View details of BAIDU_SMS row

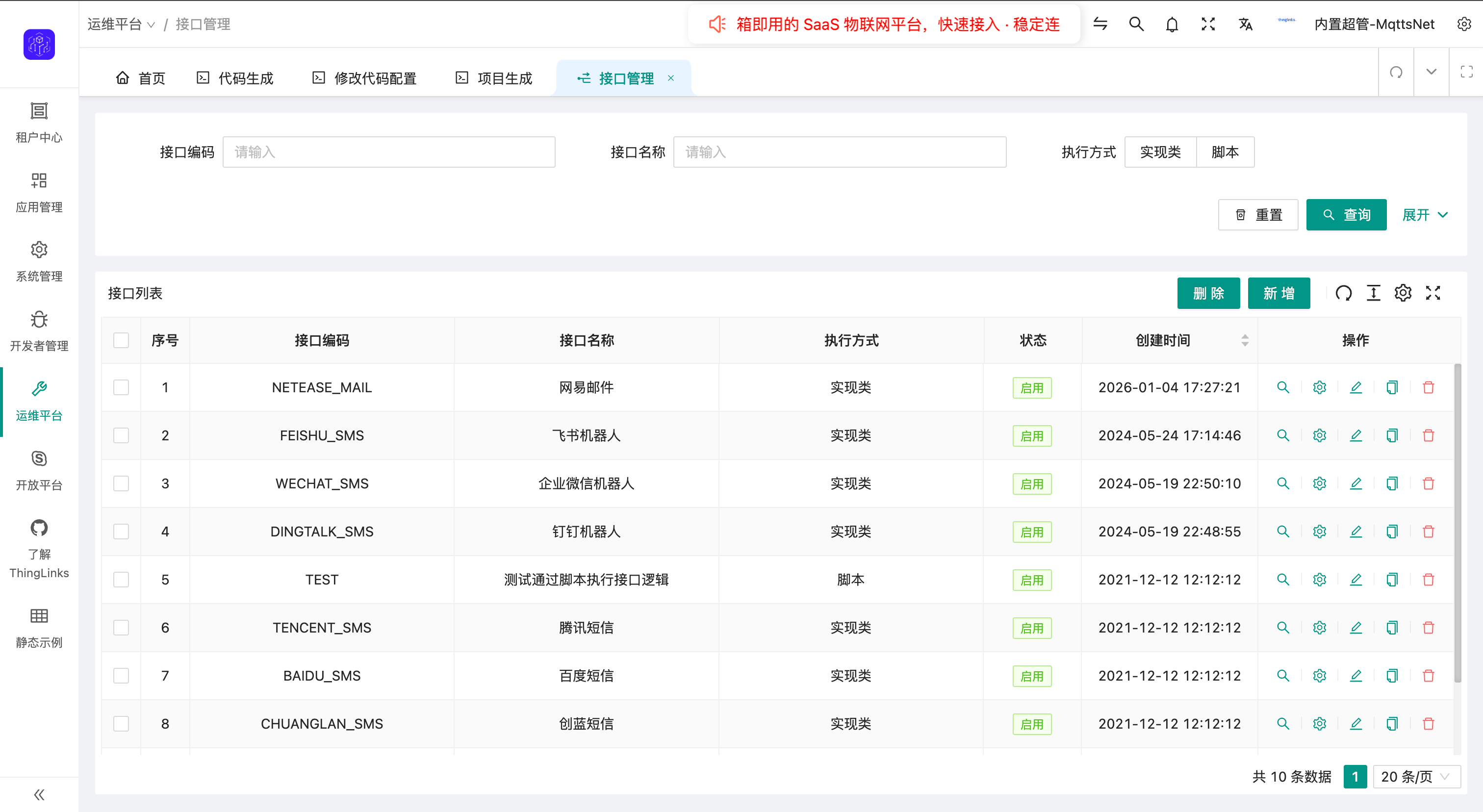click(1283, 676)
